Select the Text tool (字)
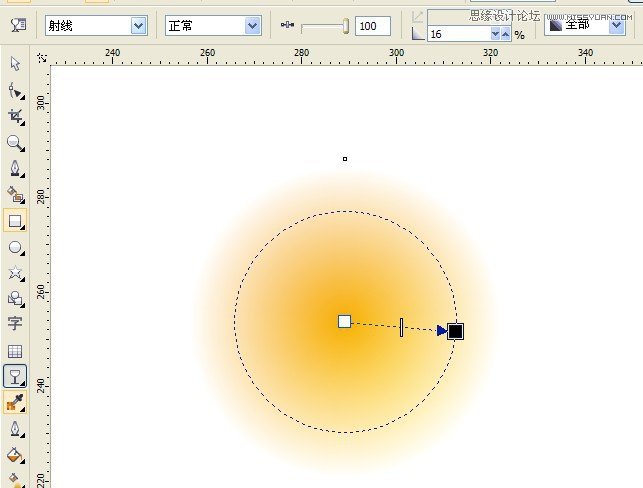 [15, 324]
